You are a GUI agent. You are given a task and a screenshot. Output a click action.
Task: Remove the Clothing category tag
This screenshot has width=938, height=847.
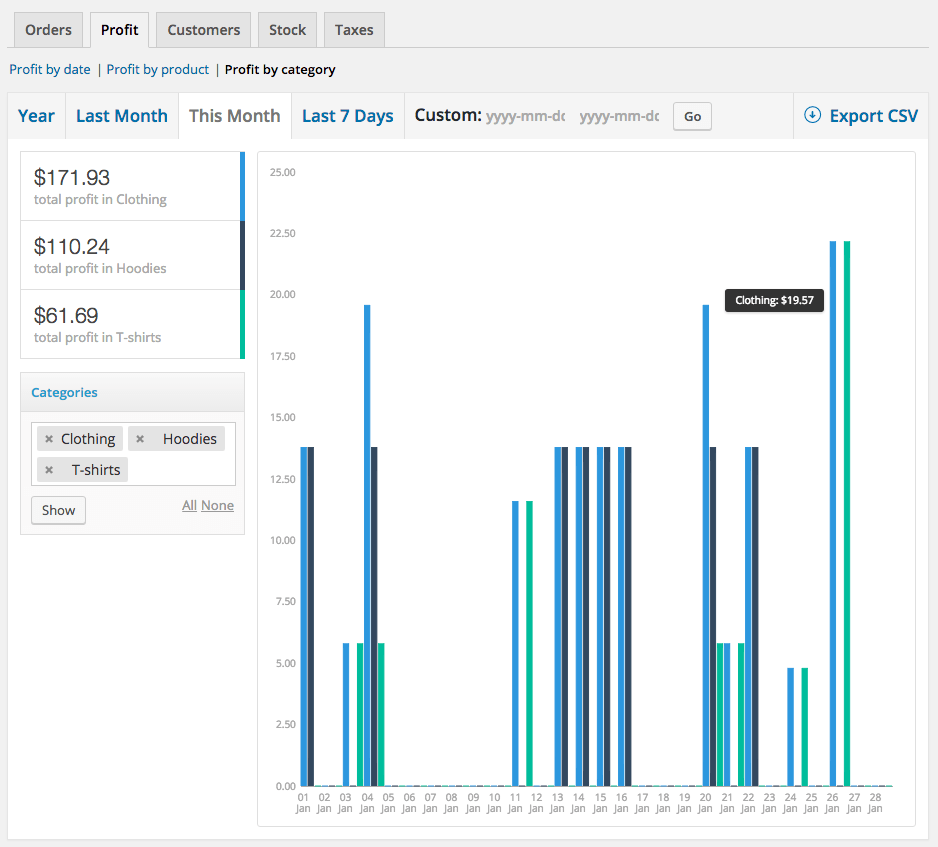(x=49, y=439)
